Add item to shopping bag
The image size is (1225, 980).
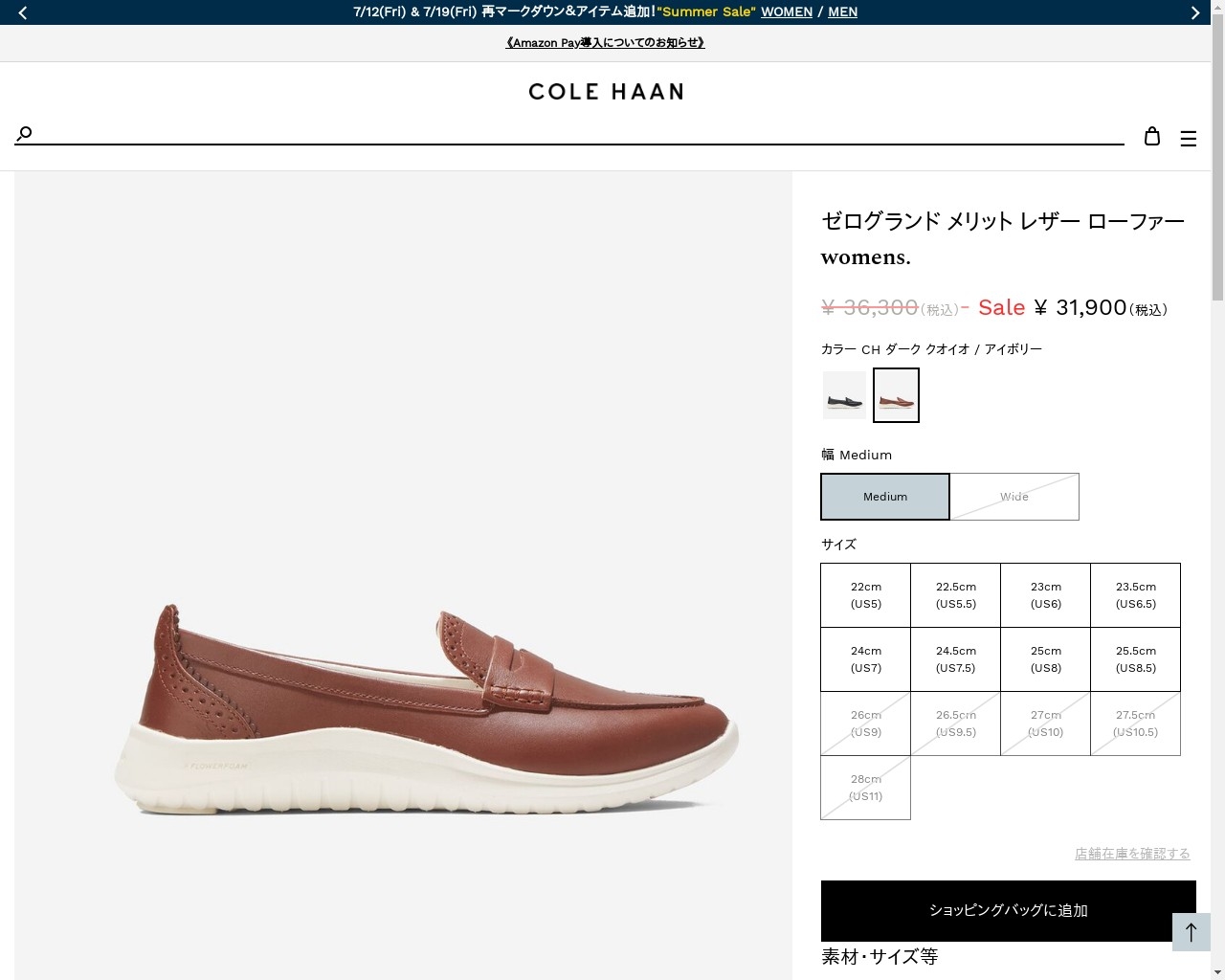(1009, 910)
